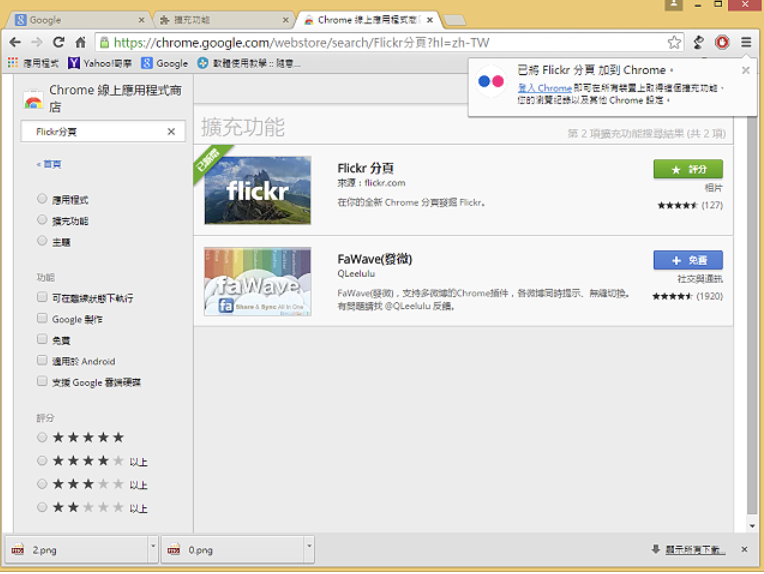
Task: Go forward using the browser forward arrow
Action: click(x=37, y=42)
